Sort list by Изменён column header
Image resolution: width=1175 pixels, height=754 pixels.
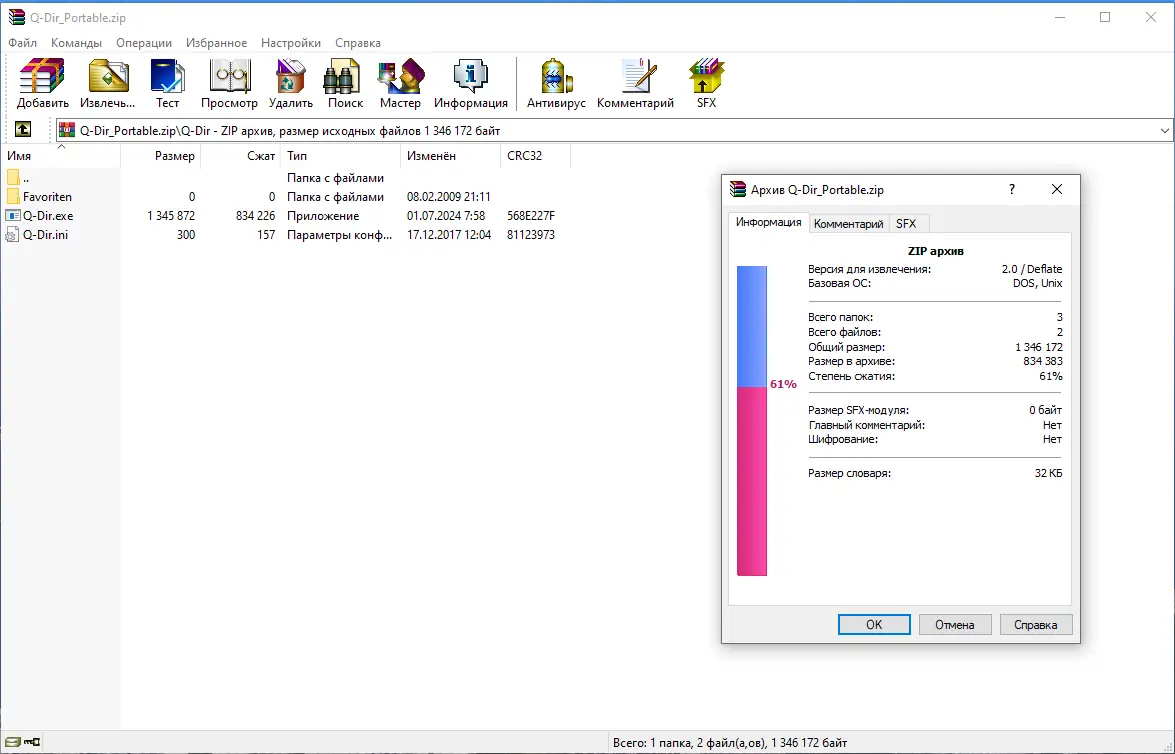pos(450,156)
